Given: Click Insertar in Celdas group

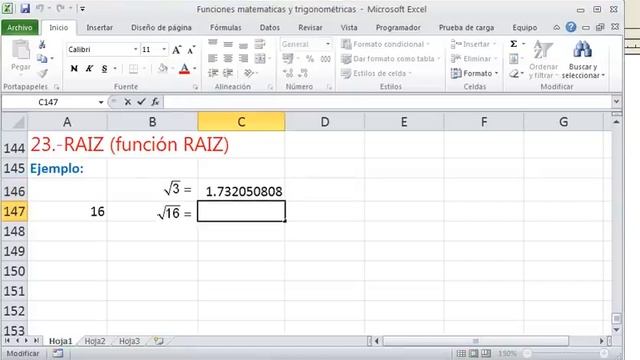Looking at the screenshot, I should pyautogui.click(x=473, y=44).
